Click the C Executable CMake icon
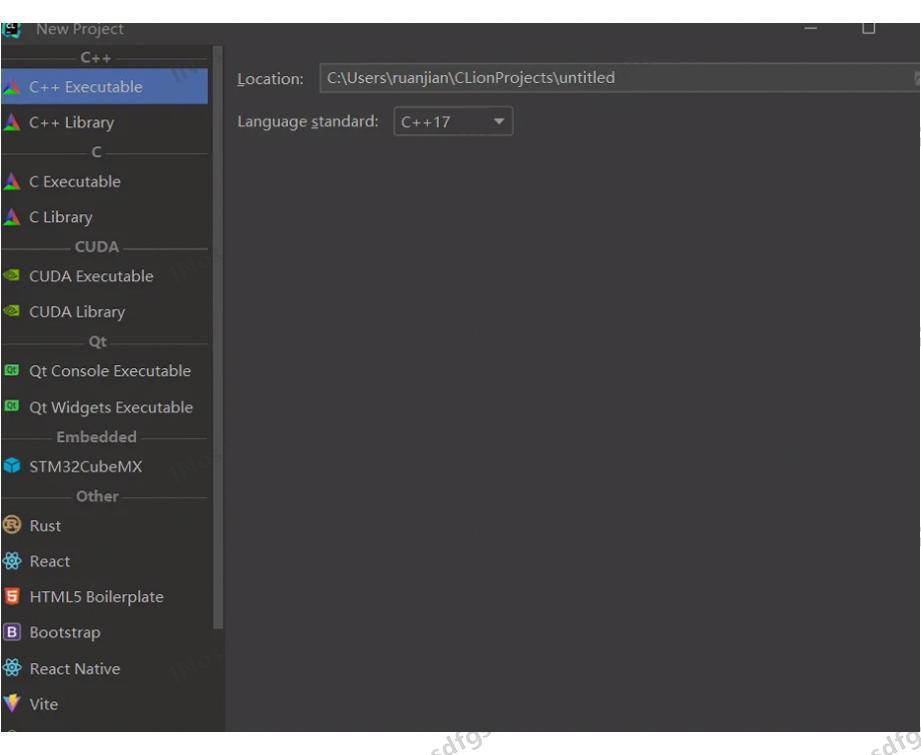This screenshot has height=755, width=921. coord(11,182)
